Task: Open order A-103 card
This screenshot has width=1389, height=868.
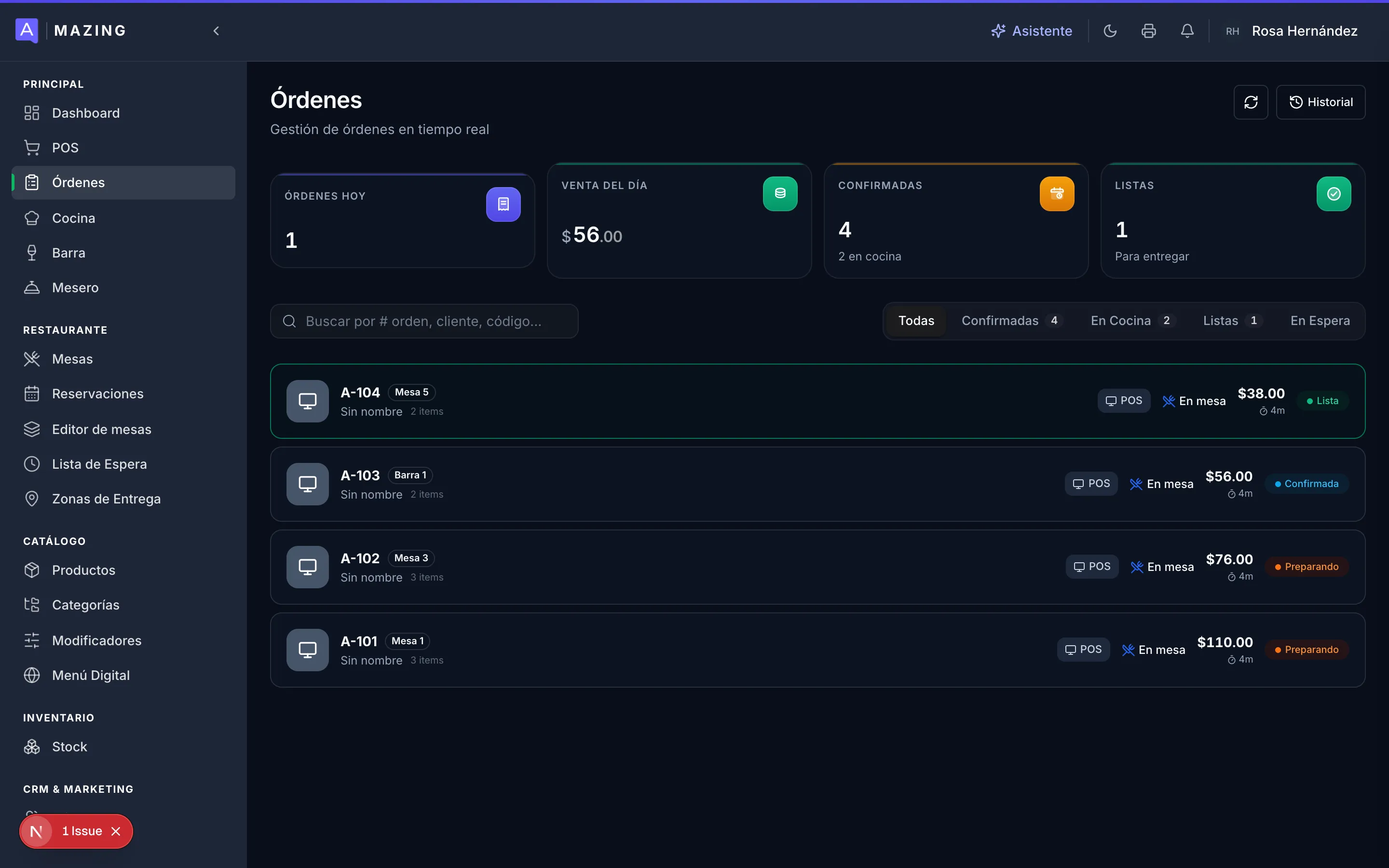Action: 817,484
